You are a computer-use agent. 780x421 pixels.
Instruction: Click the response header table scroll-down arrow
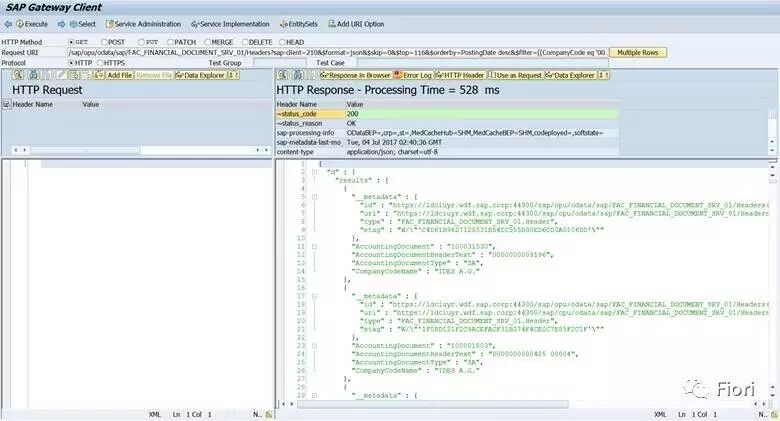point(772,151)
